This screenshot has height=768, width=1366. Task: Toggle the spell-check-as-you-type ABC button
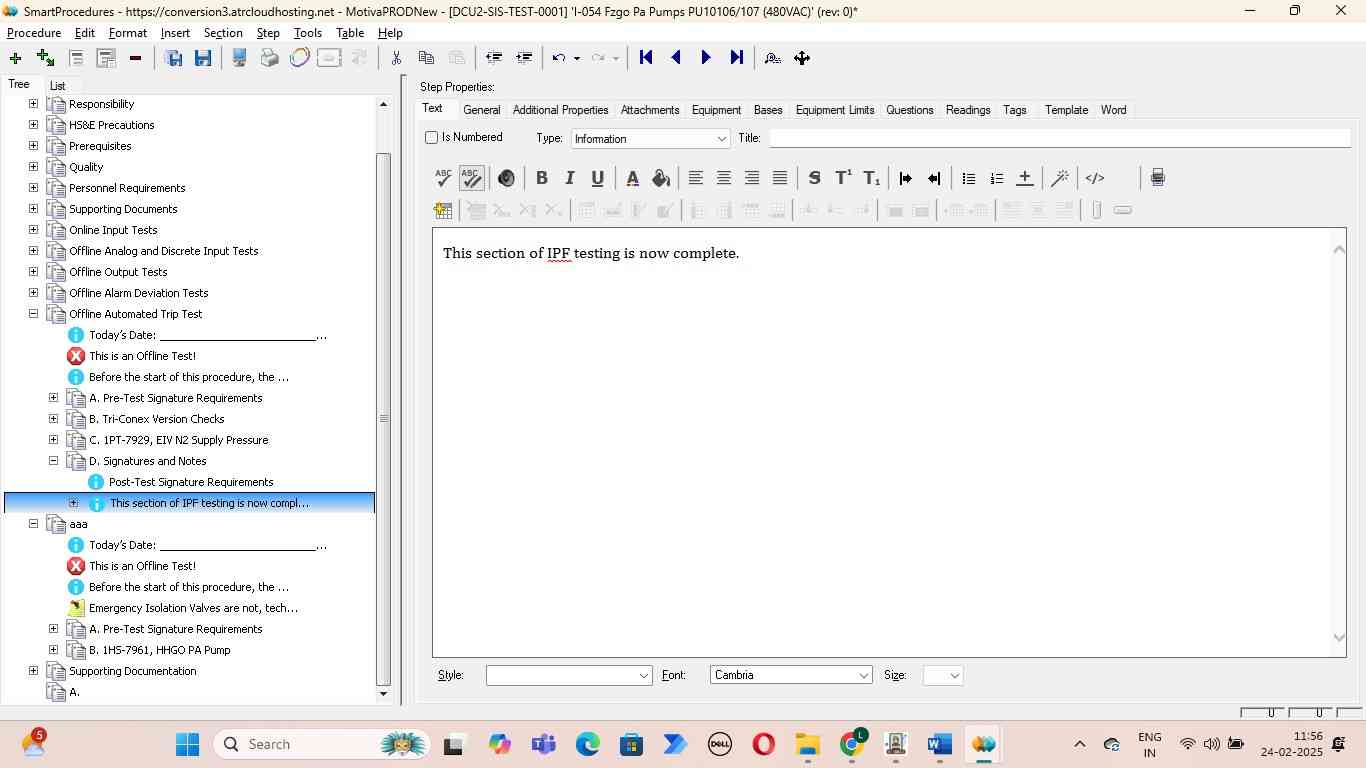pyautogui.click(x=472, y=178)
